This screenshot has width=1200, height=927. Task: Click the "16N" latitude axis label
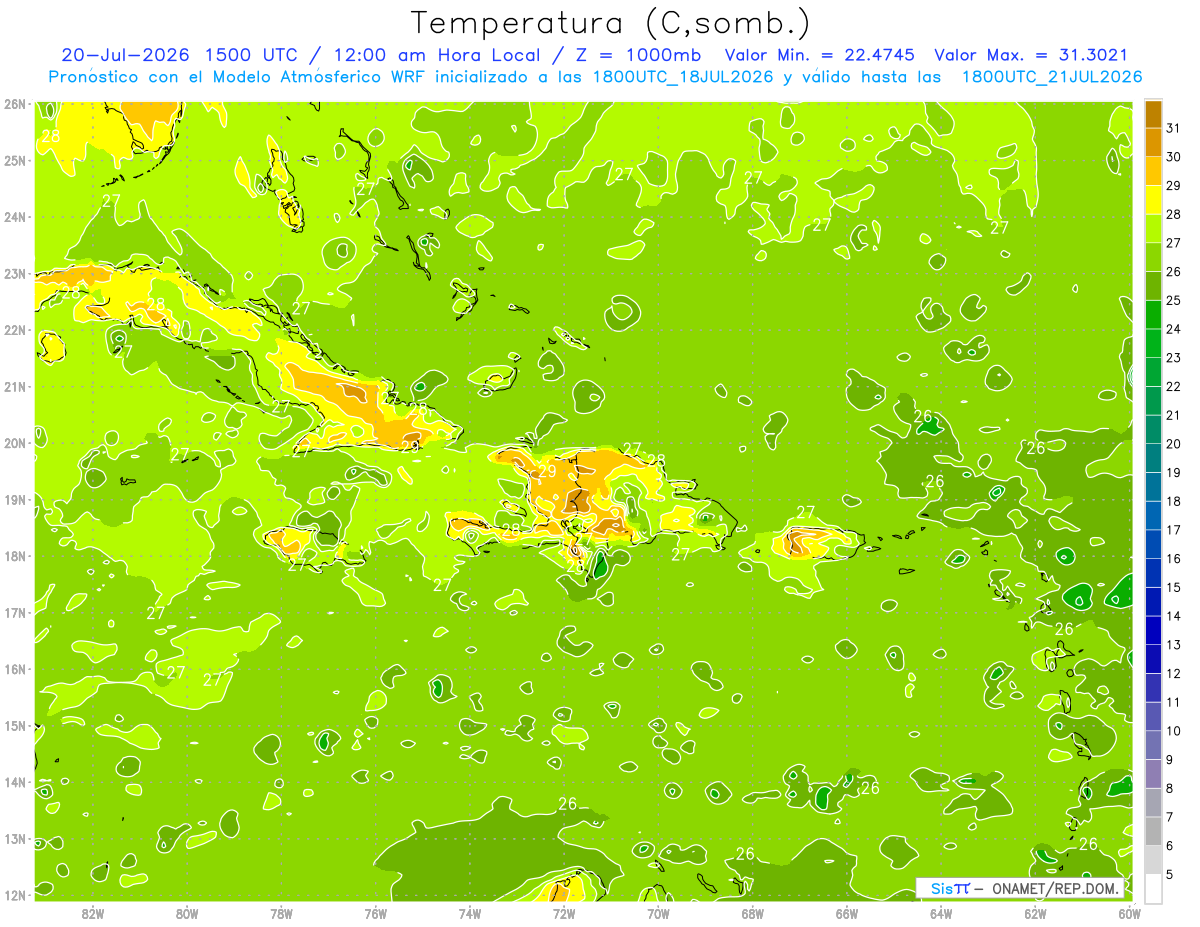[x=14, y=668]
